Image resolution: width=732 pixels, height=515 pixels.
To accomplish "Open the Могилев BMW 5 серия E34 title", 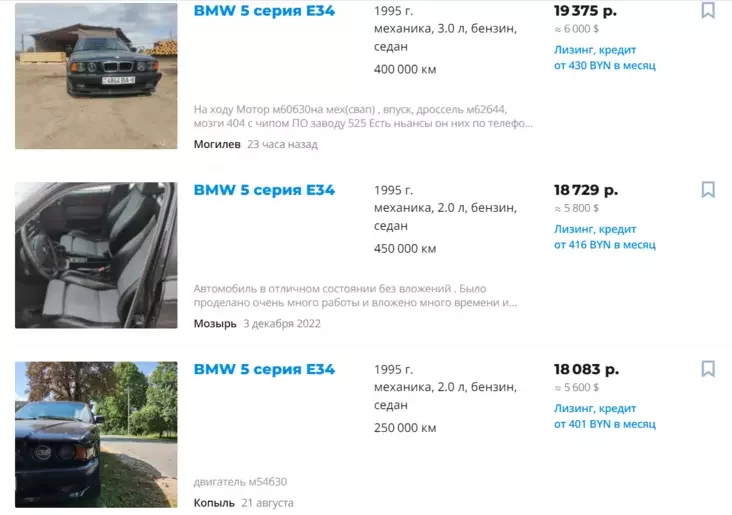I will [x=264, y=11].
